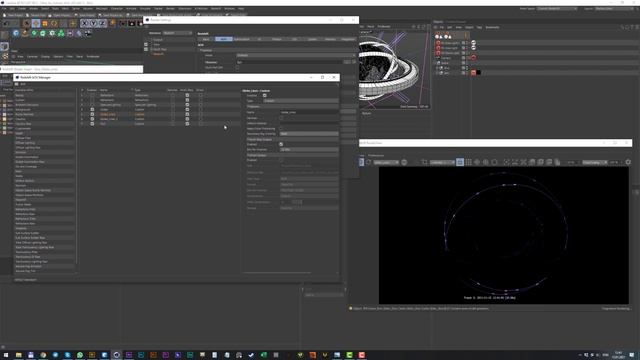Select Ambient Occlusion in AOV types list
The image size is (640, 360).
tap(44, 105)
